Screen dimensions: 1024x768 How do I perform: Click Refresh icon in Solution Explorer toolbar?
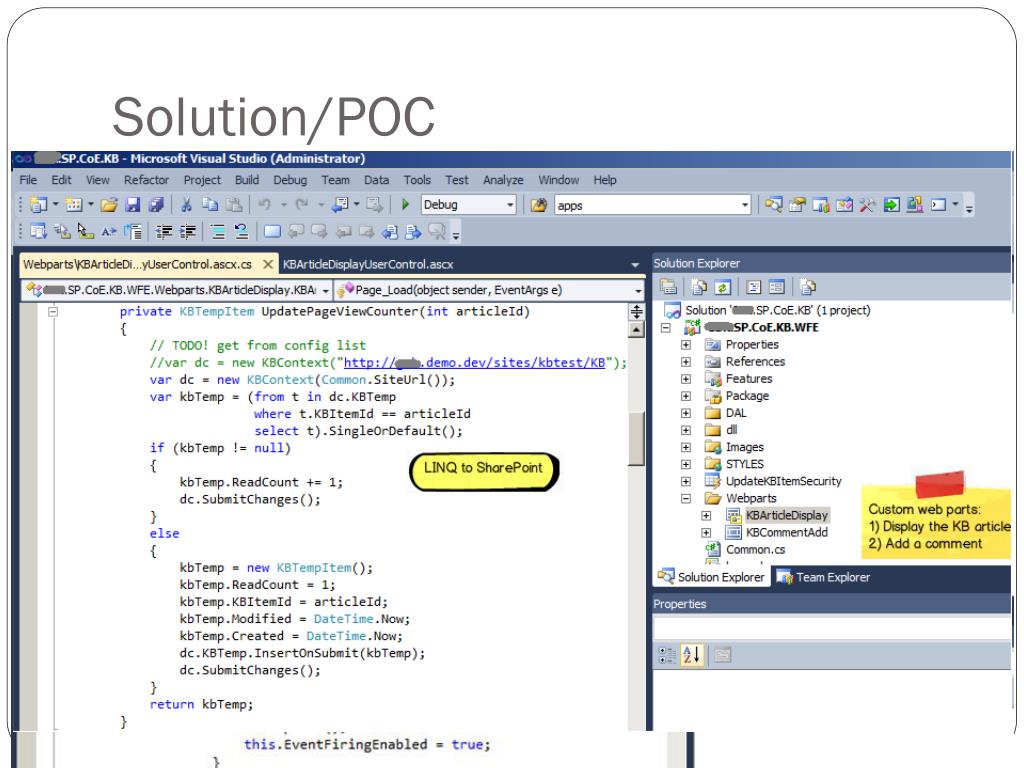722,287
